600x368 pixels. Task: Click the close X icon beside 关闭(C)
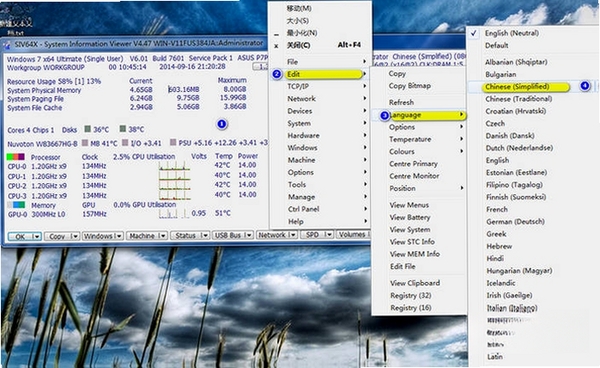pos(276,46)
